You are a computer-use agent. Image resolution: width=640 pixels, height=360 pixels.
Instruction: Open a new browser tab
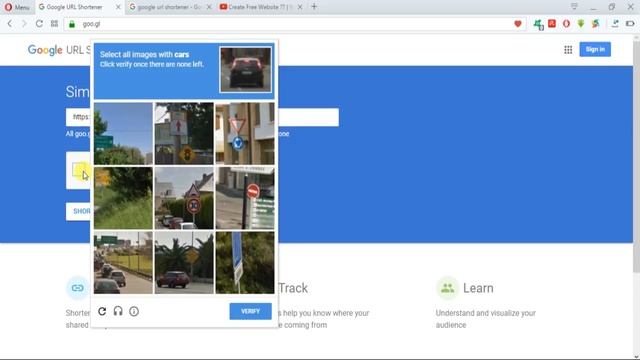pos(314,7)
